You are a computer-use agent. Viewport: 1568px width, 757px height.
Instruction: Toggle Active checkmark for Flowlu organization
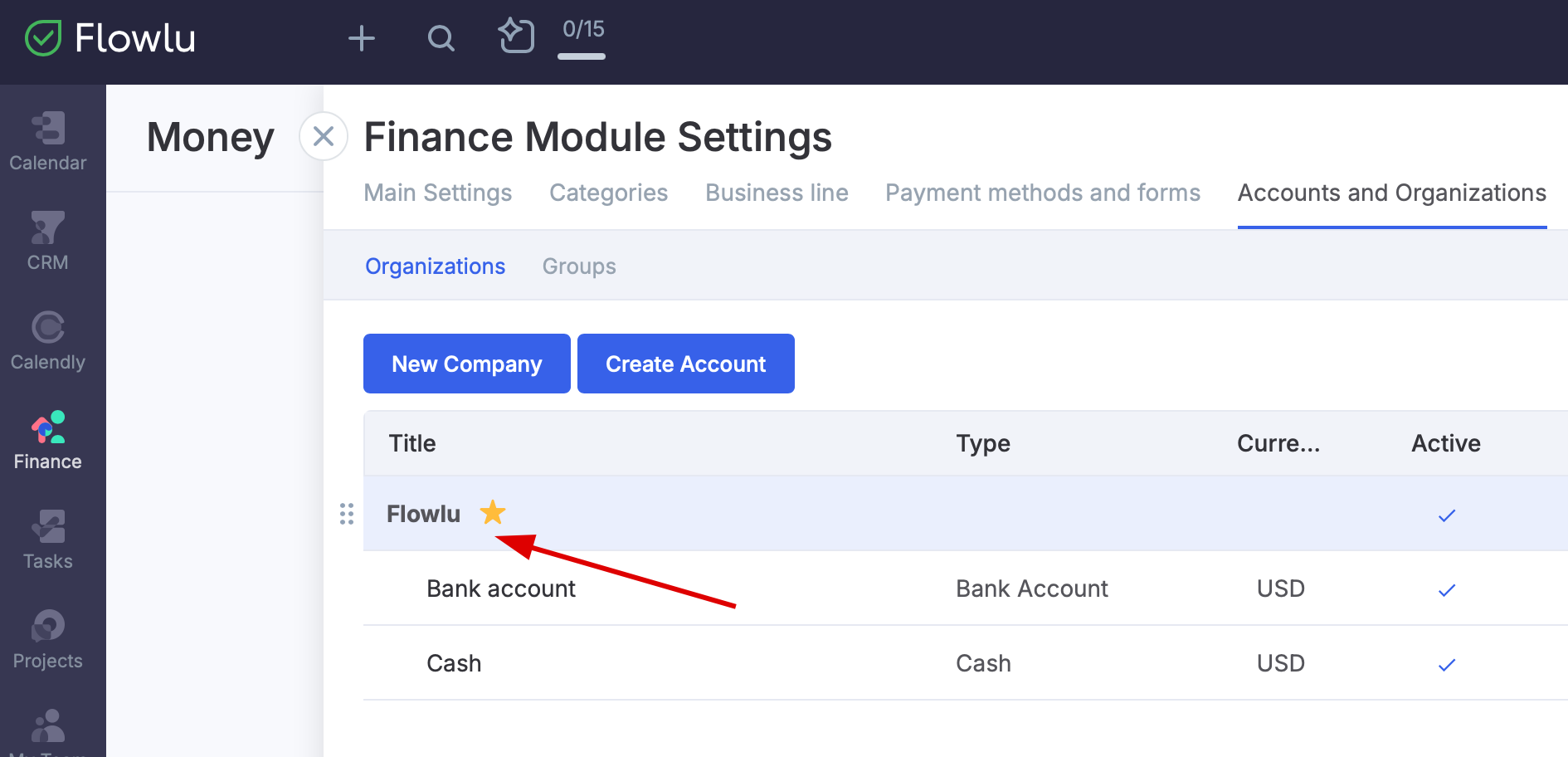click(x=1447, y=515)
